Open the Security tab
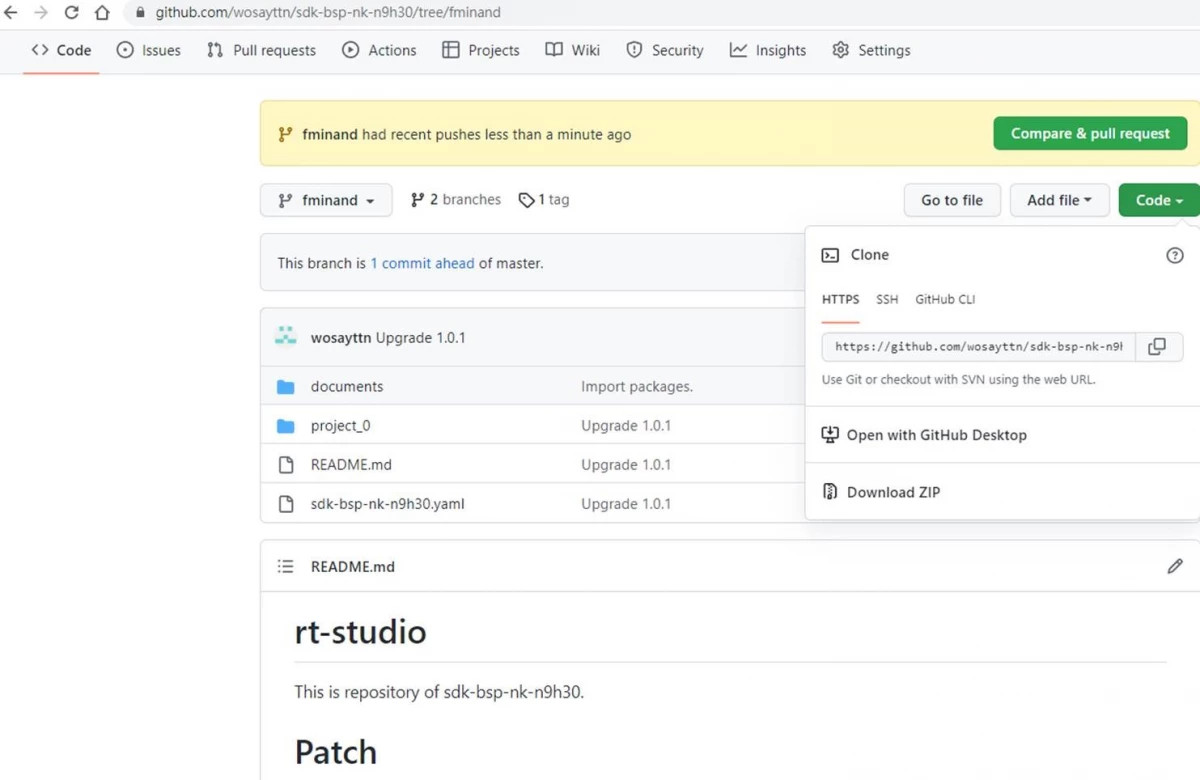This screenshot has width=1200, height=780. (x=665, y=50)
